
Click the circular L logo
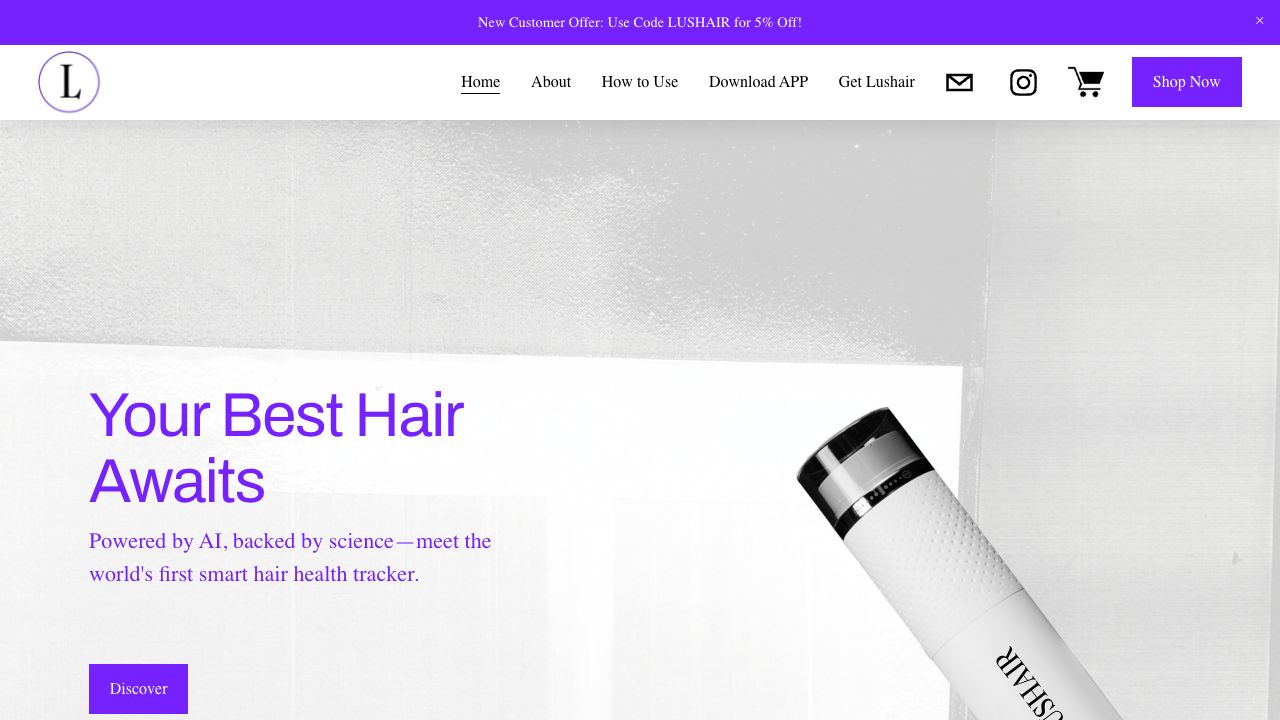69,82
